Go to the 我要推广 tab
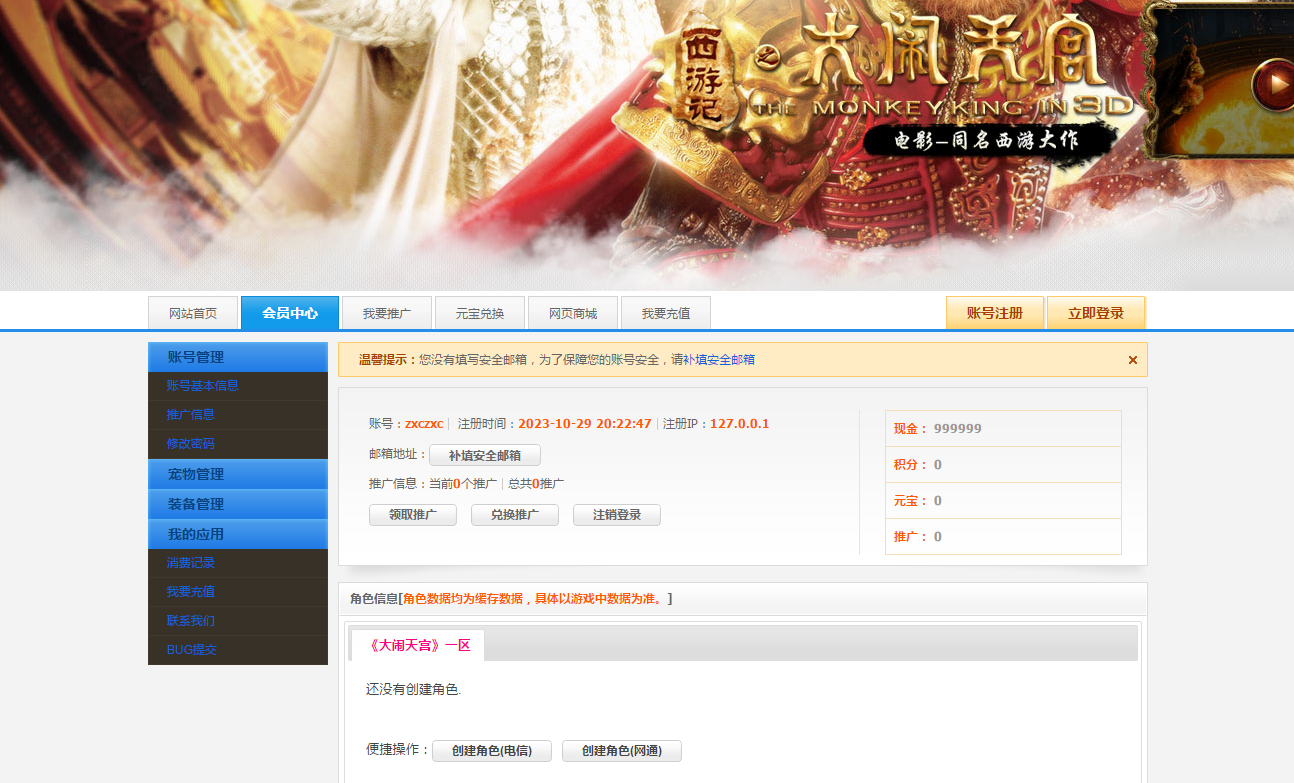 pos(387,313)
